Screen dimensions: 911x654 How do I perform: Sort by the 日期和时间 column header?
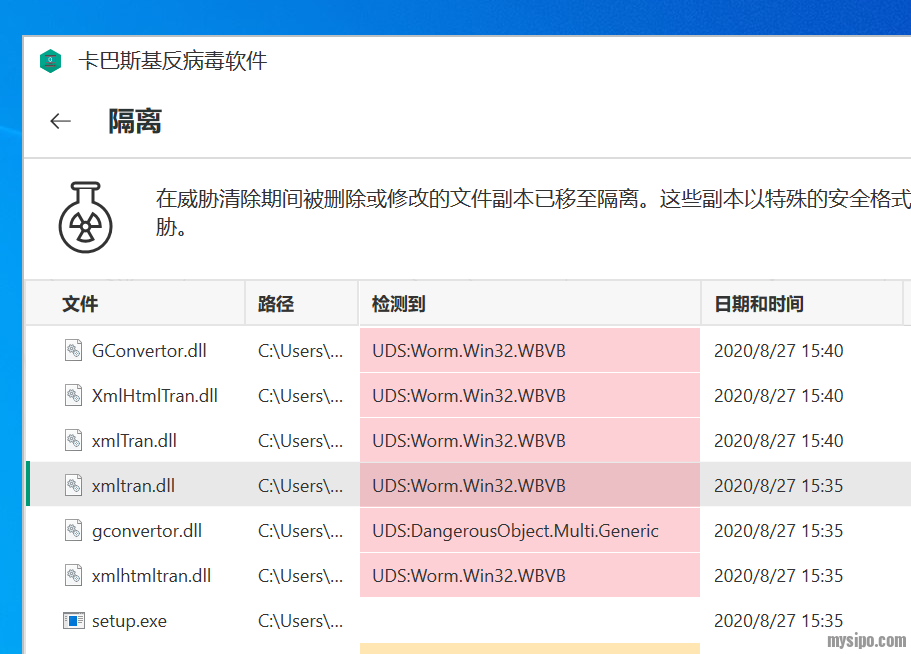click(x=758, y=304)
